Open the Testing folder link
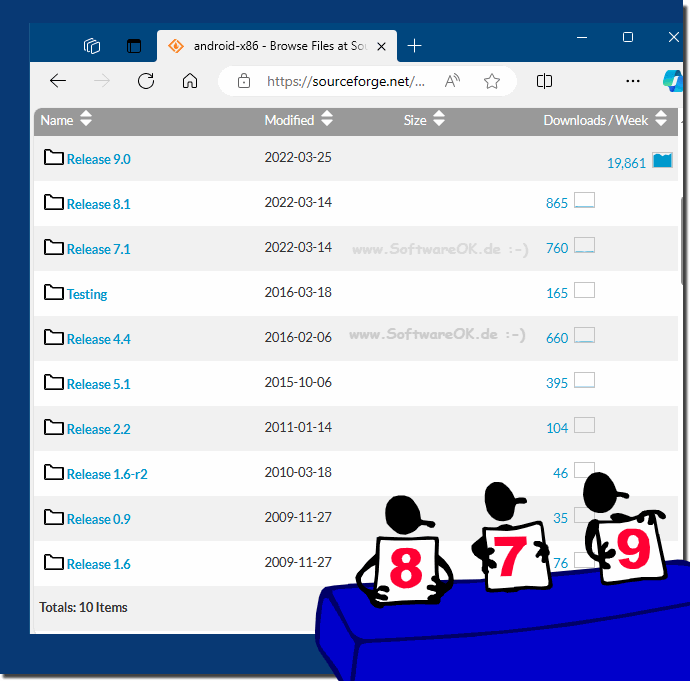Image resolution: width=690 pixels, height=681 pixels. pyautogui.click(x=87, y=294)
